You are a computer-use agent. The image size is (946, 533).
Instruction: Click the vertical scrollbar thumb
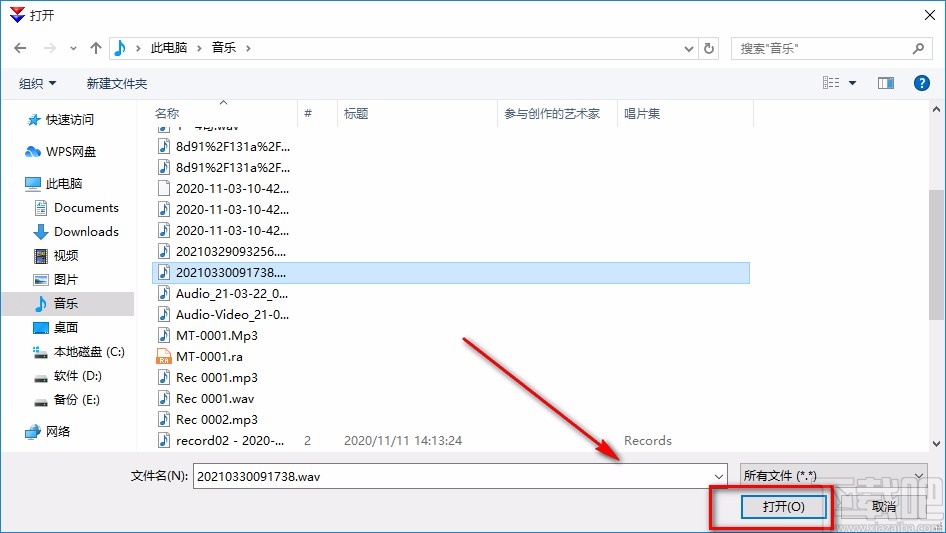tap(936, 255)
